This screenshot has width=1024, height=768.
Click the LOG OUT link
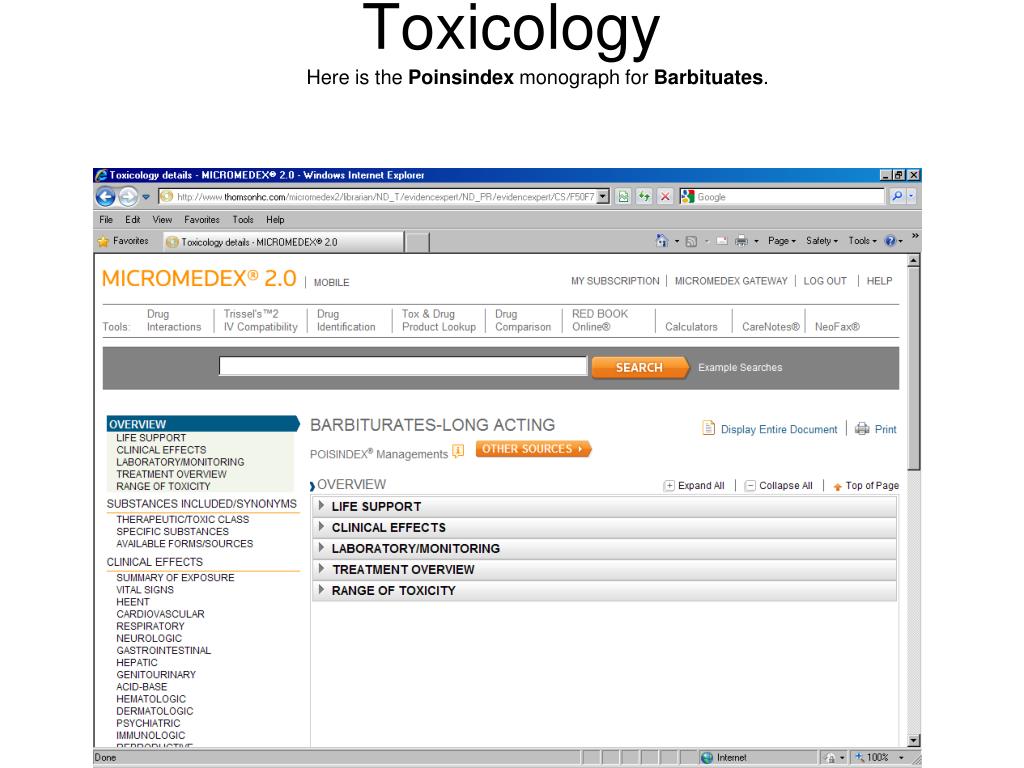[825, 281]
